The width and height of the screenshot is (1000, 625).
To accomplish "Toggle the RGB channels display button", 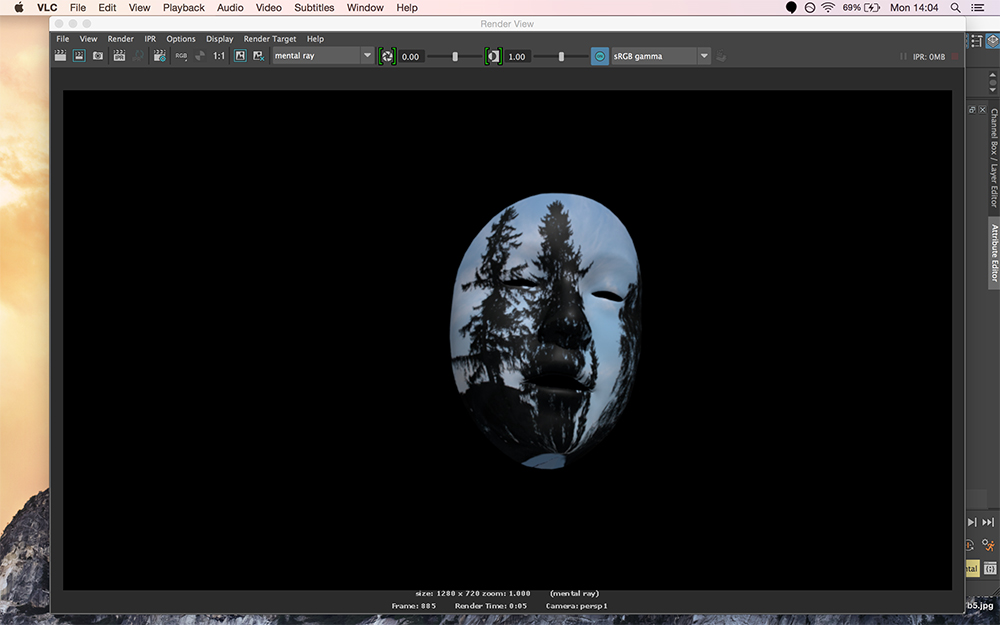I will coord(181,56).
